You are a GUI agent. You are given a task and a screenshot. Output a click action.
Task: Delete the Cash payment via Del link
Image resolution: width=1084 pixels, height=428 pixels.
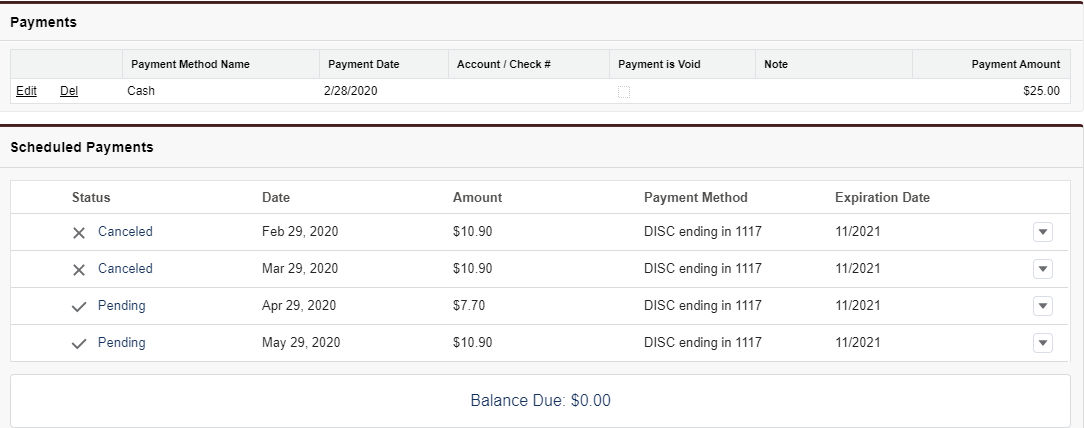(x=69, y=91)
